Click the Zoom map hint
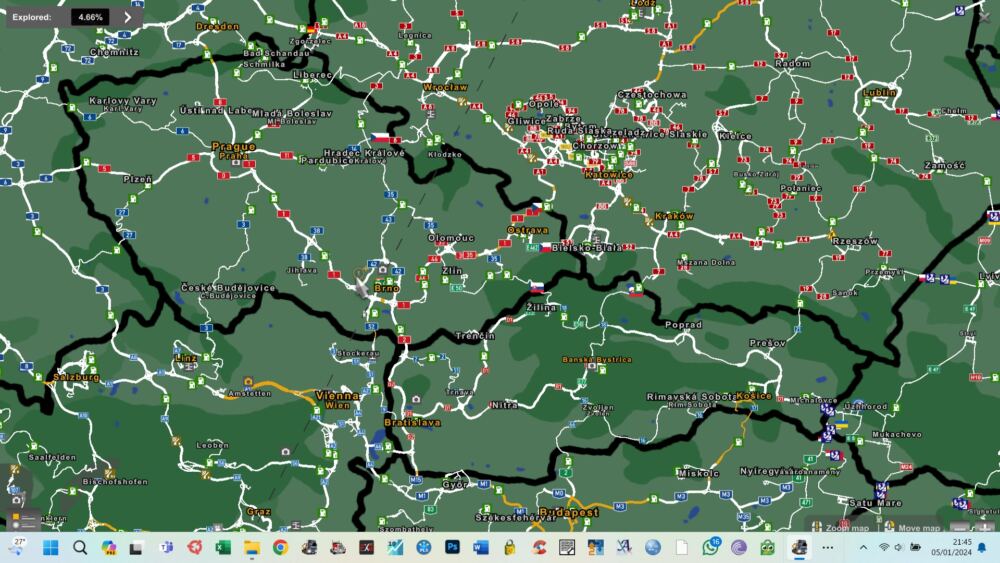Image resolution: width=1000 pixels, height=563 pixels. click(x=839, y=527)
